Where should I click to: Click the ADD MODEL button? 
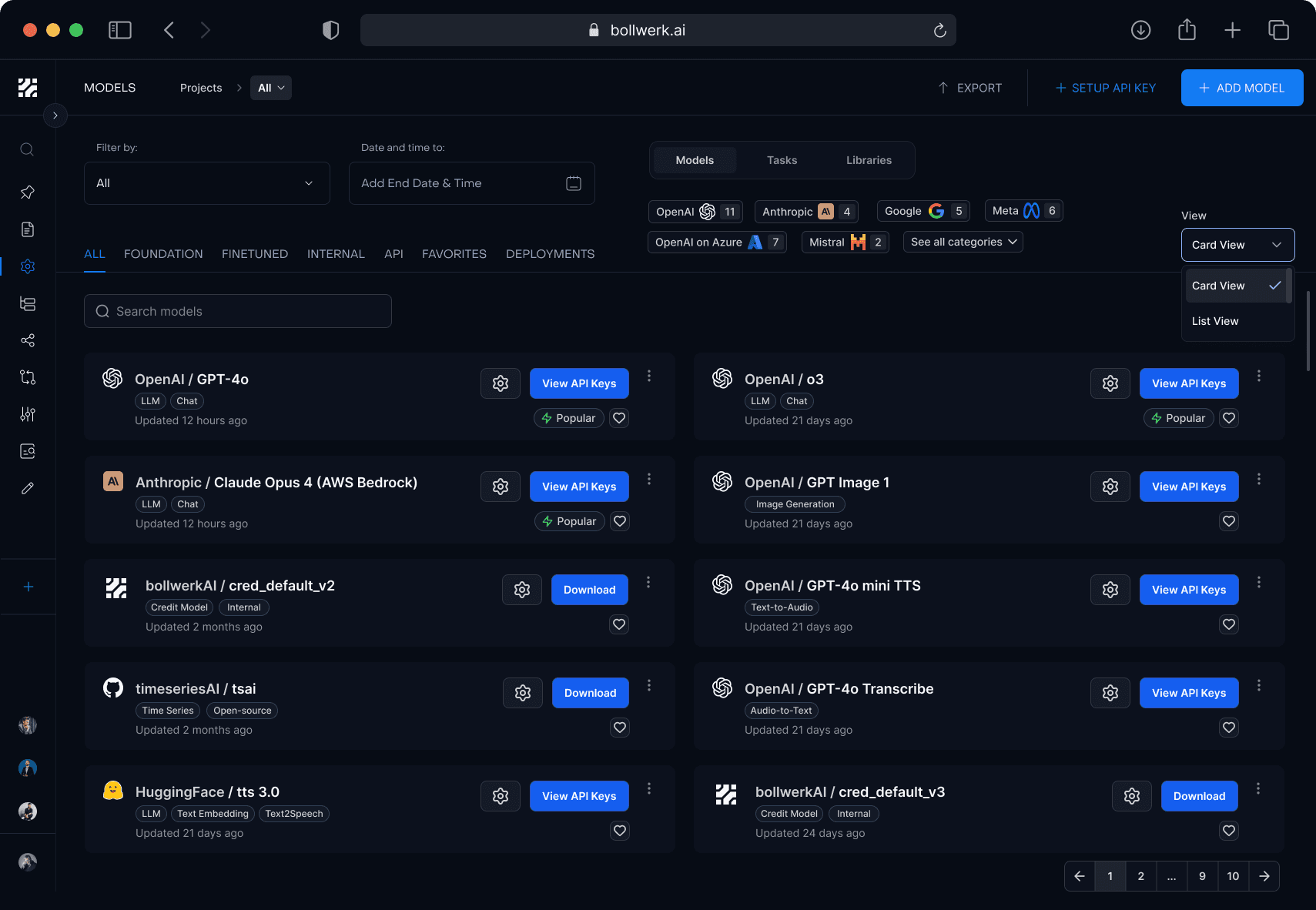(x=1242, y=88)
